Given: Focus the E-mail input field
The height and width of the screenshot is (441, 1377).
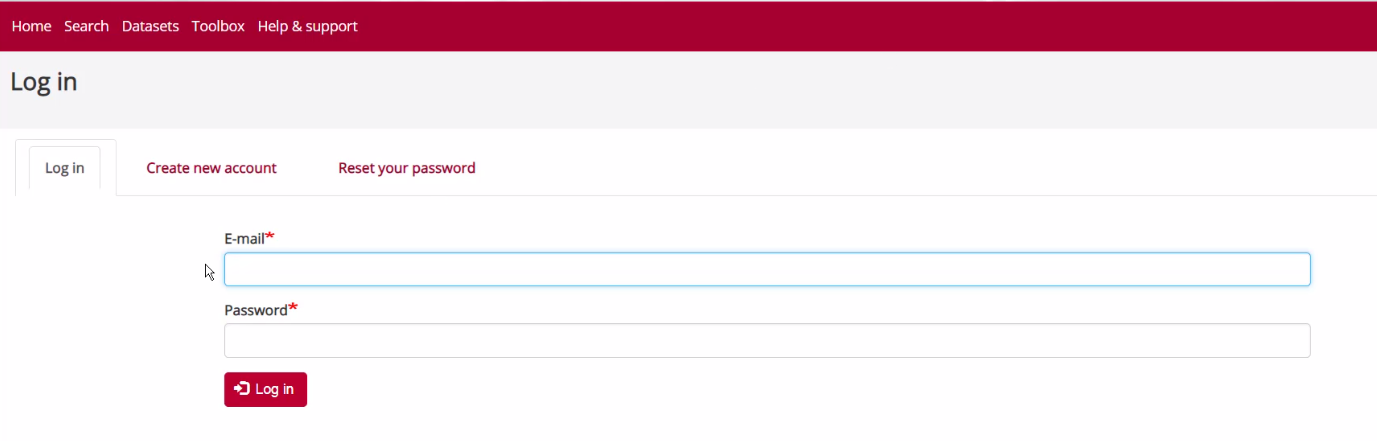Looking at the screenshot, I should pos(766,269).
